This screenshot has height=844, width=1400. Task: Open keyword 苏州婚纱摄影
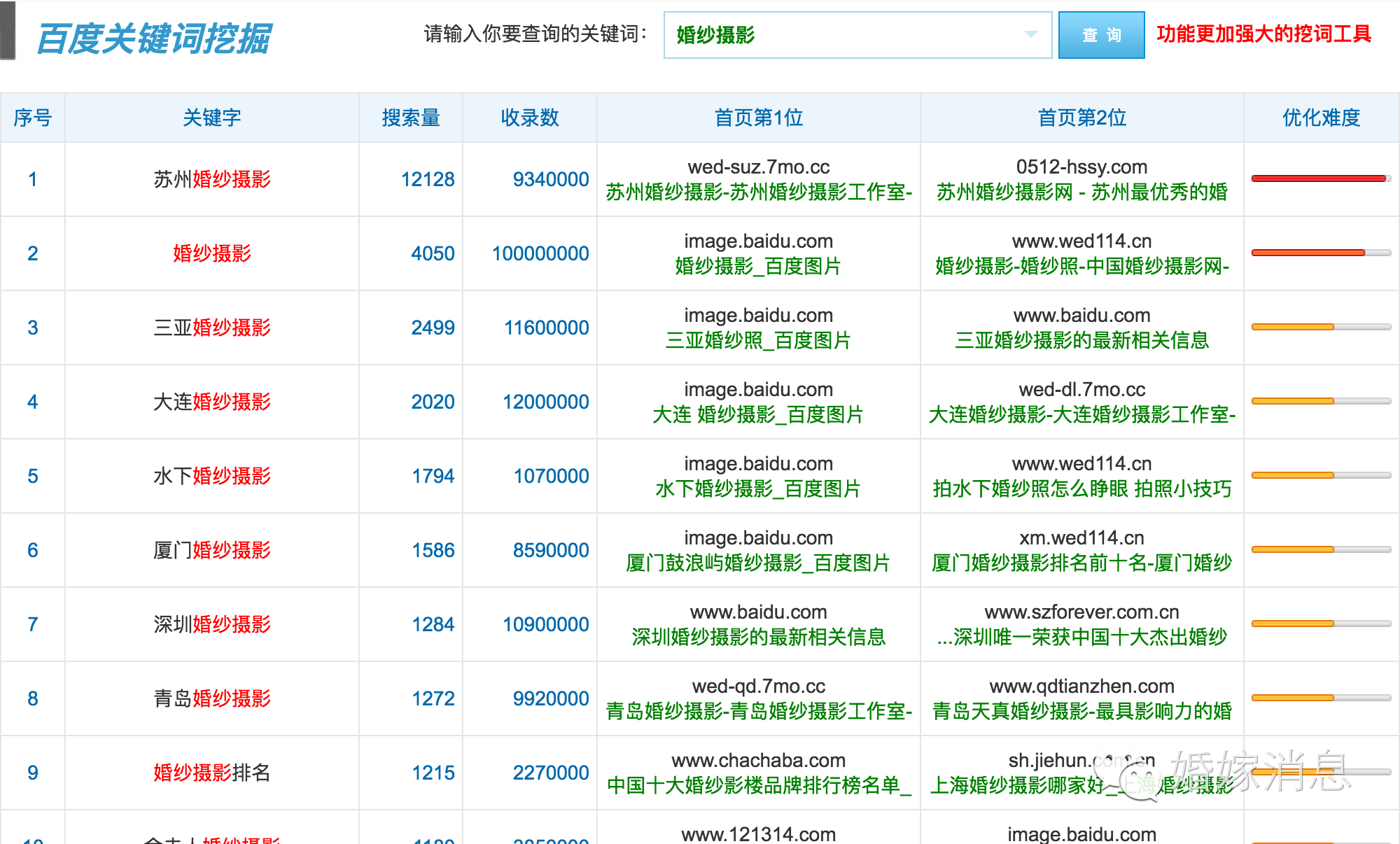212,179
